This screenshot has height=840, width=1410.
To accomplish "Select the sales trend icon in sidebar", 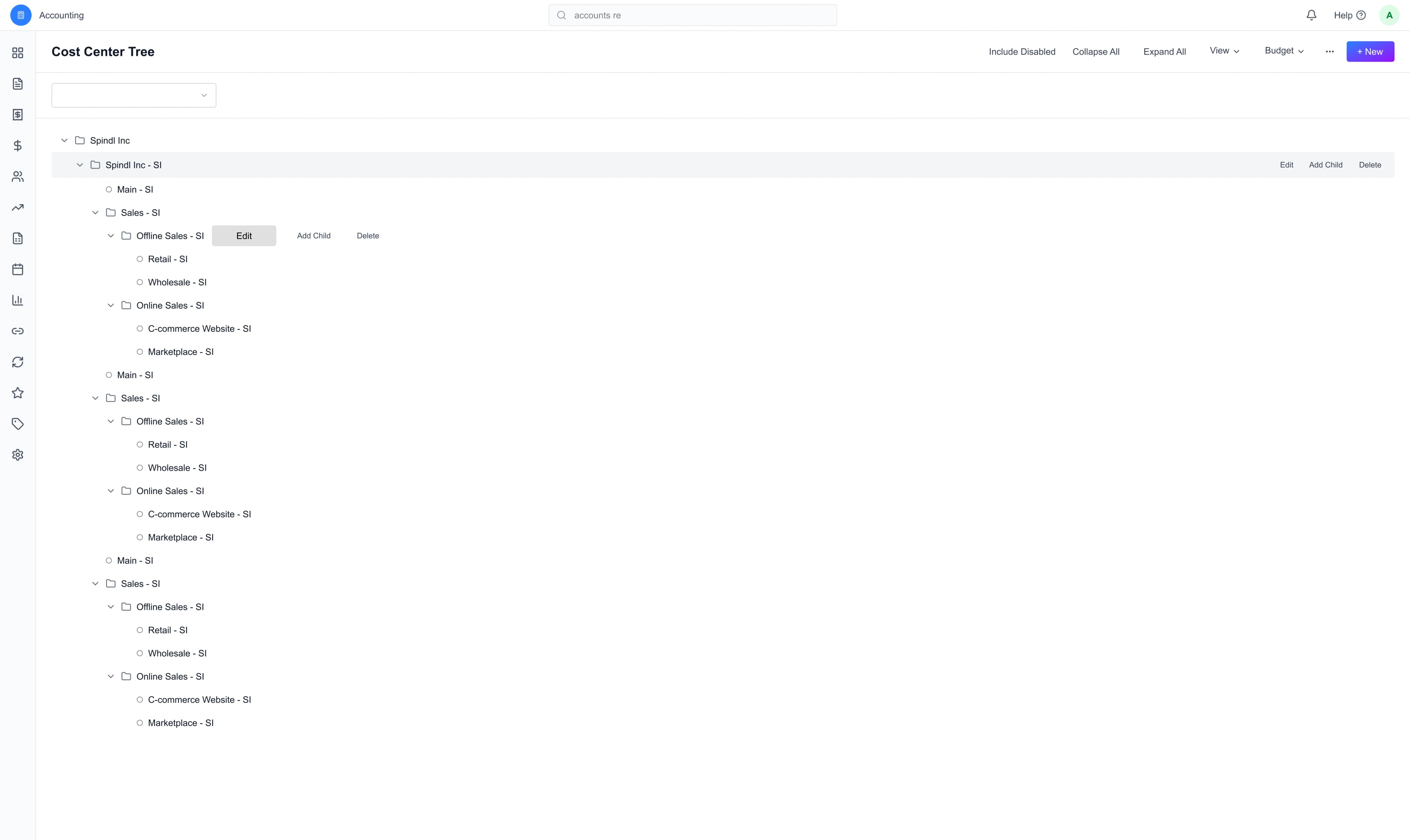I will (x=18, y=207).
